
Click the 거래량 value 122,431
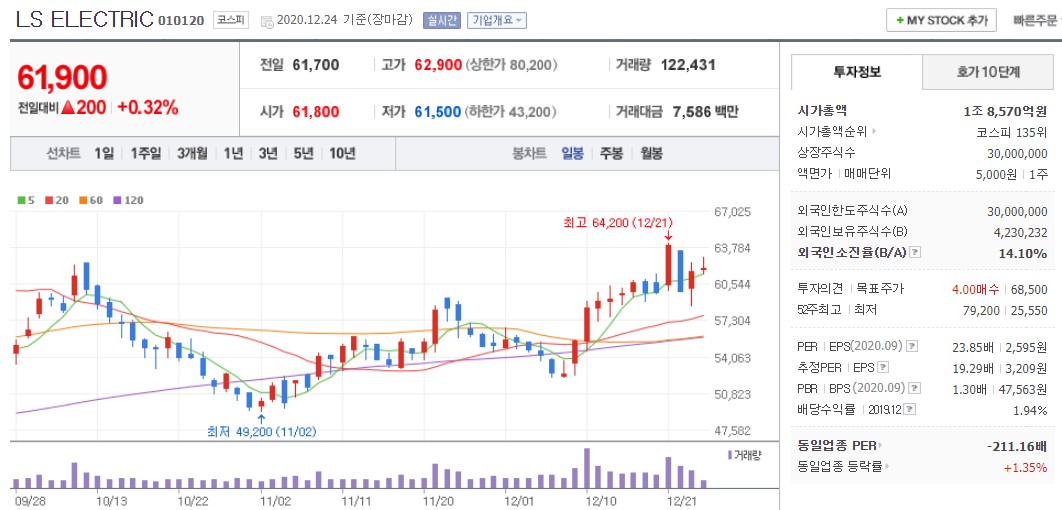click(687, 65)
